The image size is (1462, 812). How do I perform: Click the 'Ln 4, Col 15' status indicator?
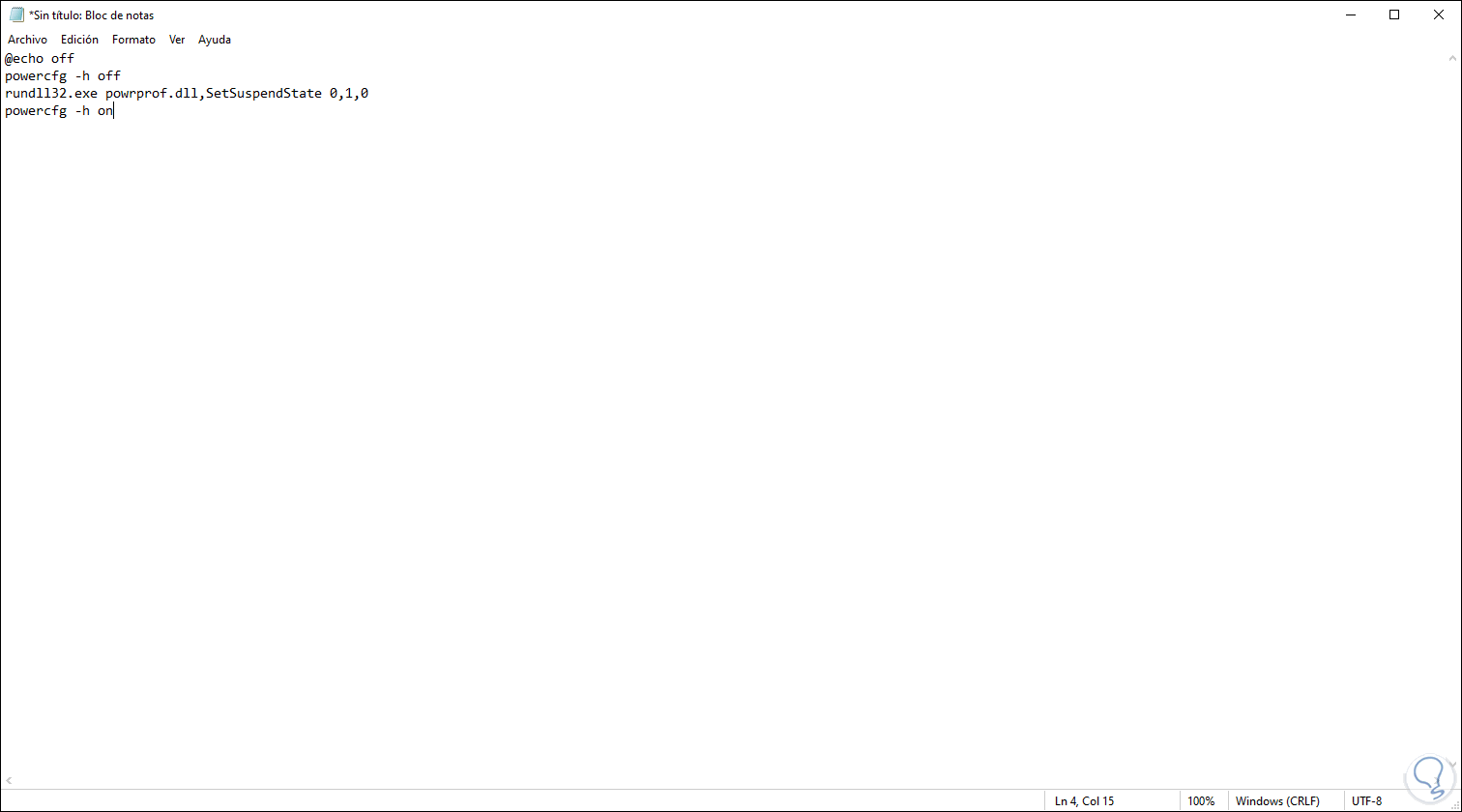pos(1085,801)
